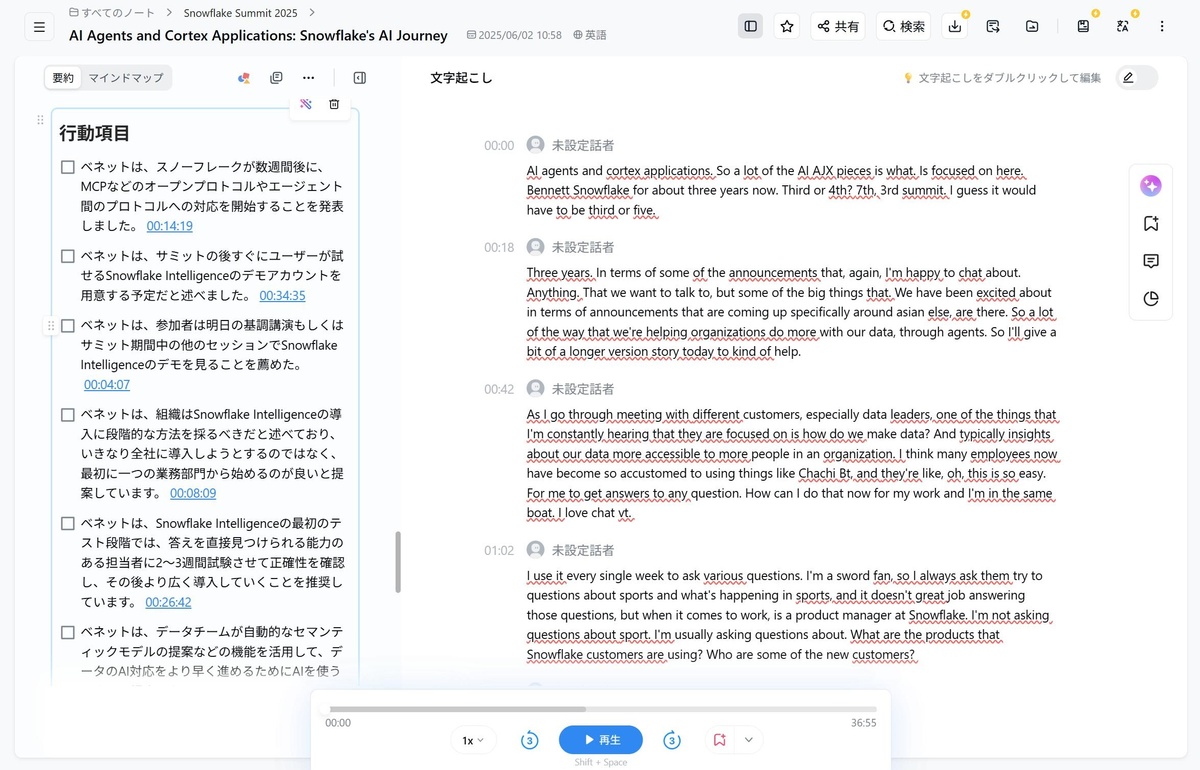Jump to timestamp 00:34:35
The height and width of the screenshot is (770, 1200).
(x=282, y=295)
